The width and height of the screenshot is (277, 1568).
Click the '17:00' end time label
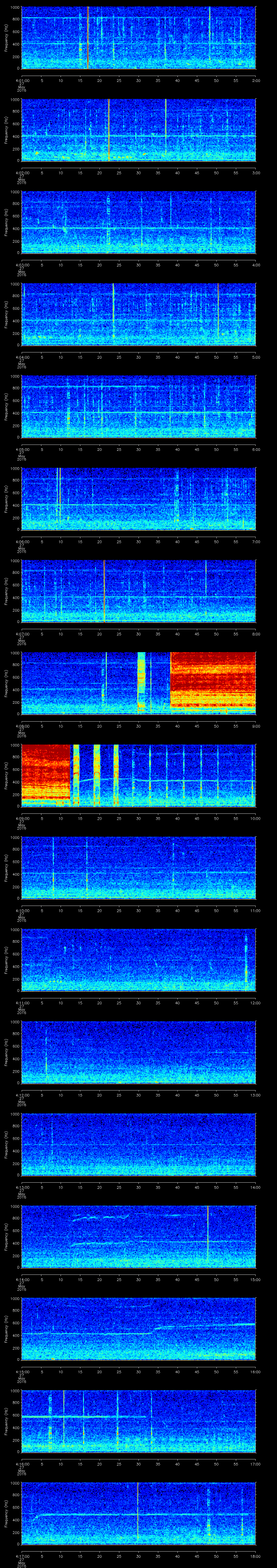256,1463
